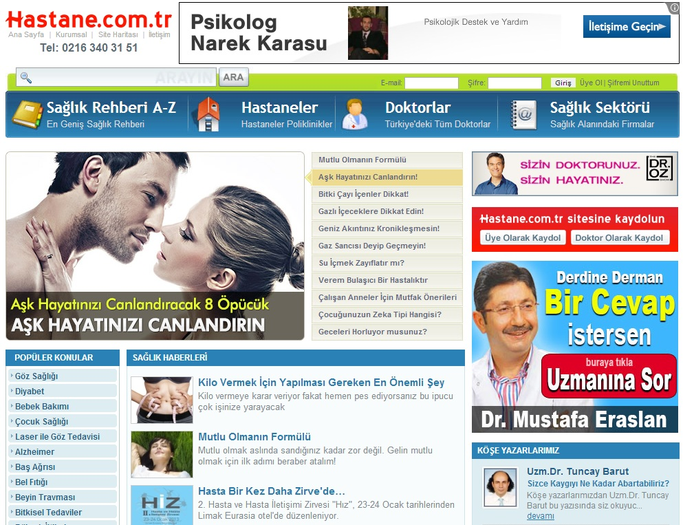Click the red house Hastaneler icon
The height and width of the screenshot is (525, 683).
click(208, 114)
